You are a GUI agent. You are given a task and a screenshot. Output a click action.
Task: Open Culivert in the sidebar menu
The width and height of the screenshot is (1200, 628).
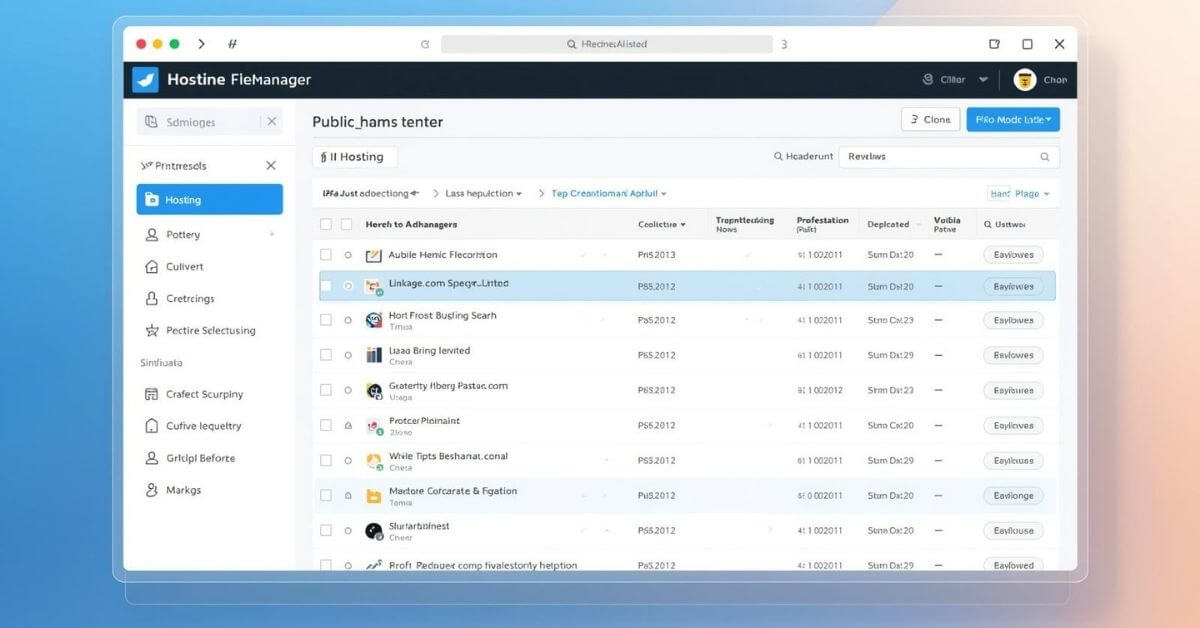(x=184, y=267)
